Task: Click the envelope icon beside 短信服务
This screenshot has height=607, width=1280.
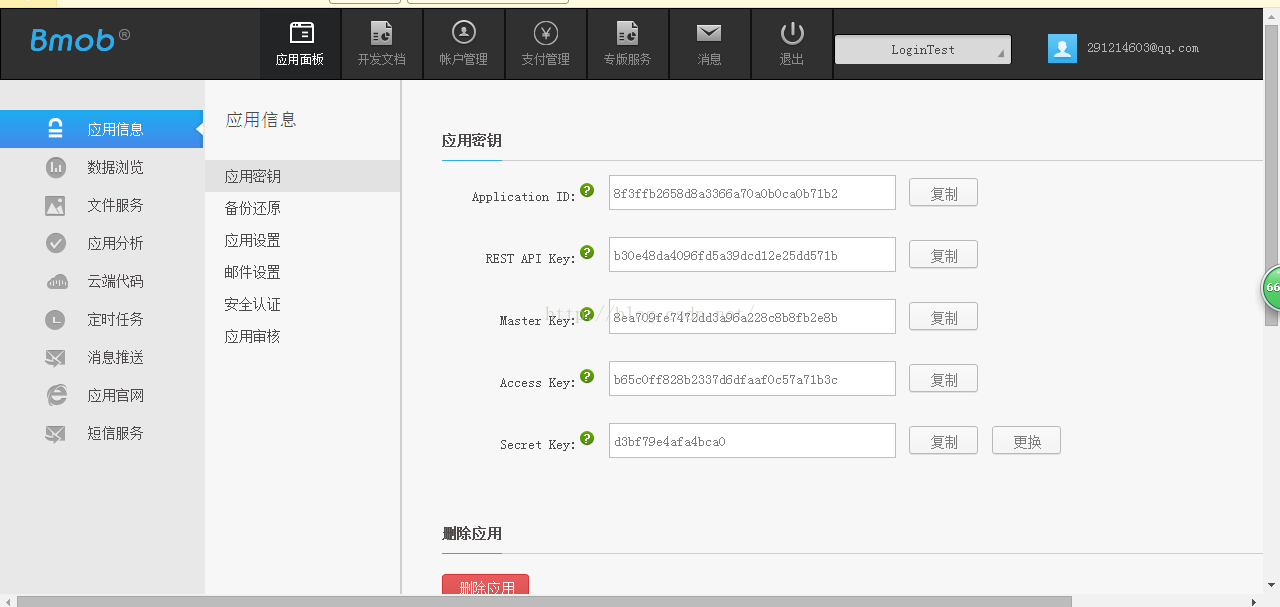Action: click(56, 434)
